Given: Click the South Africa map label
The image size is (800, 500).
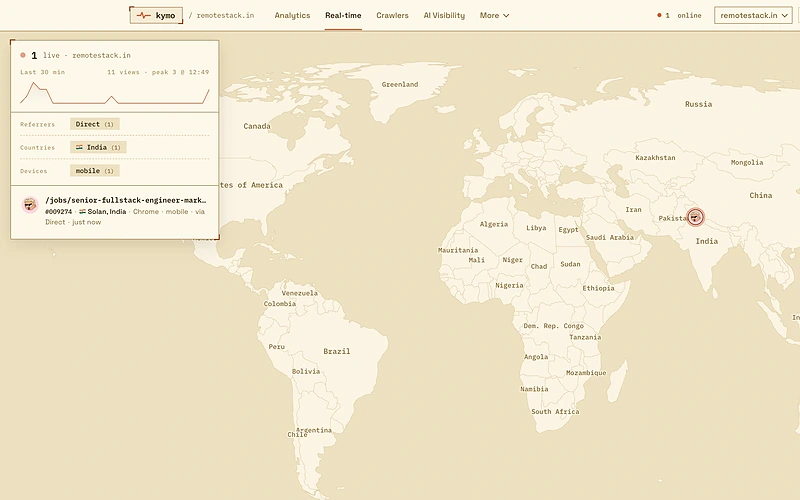Looking at the screenshot, I should pos(555,411).
